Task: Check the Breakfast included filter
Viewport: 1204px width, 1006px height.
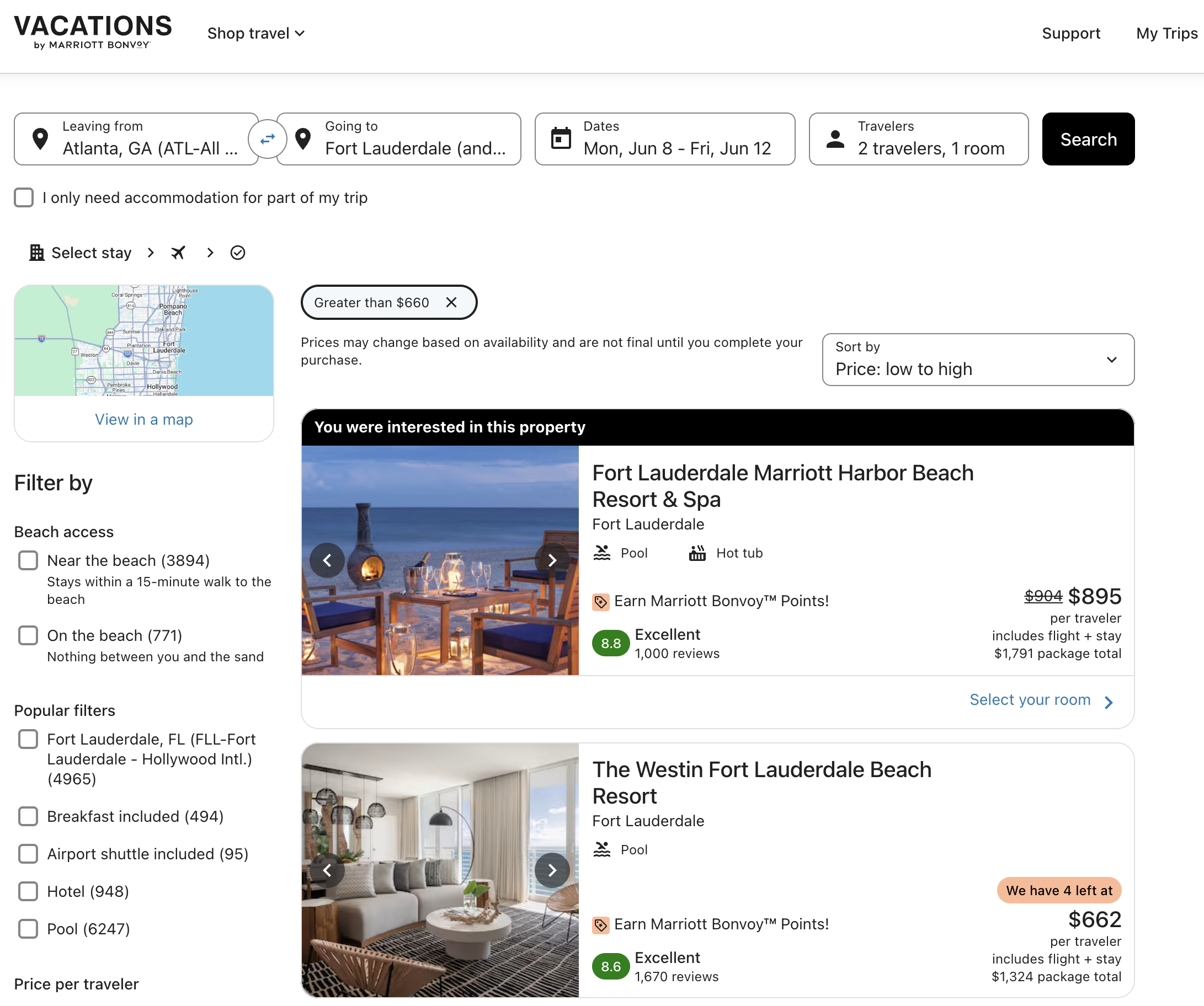Action: pos(28,816)
